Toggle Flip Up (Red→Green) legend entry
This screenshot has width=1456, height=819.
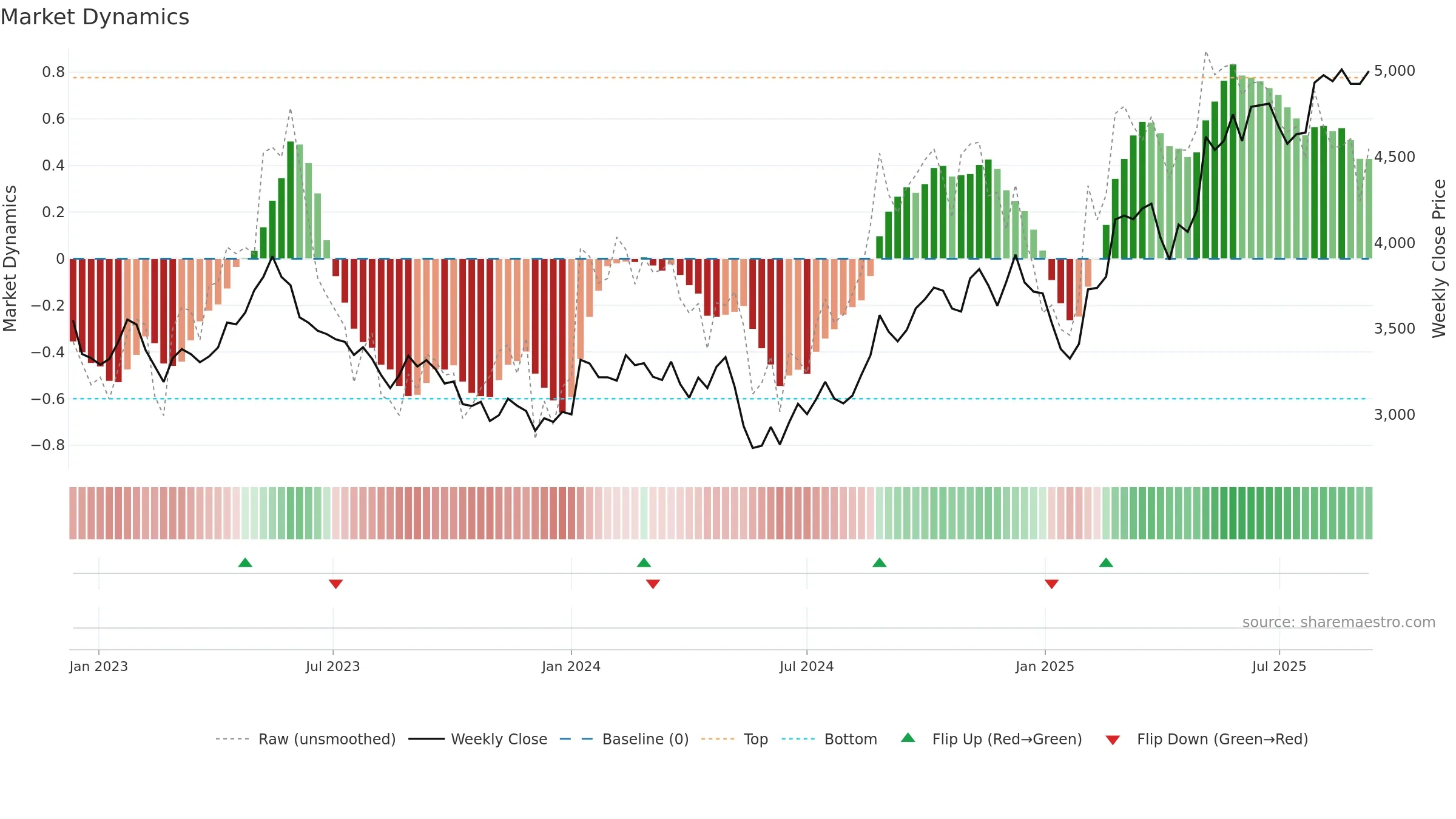pyautogui.click(x=991, y=739)
